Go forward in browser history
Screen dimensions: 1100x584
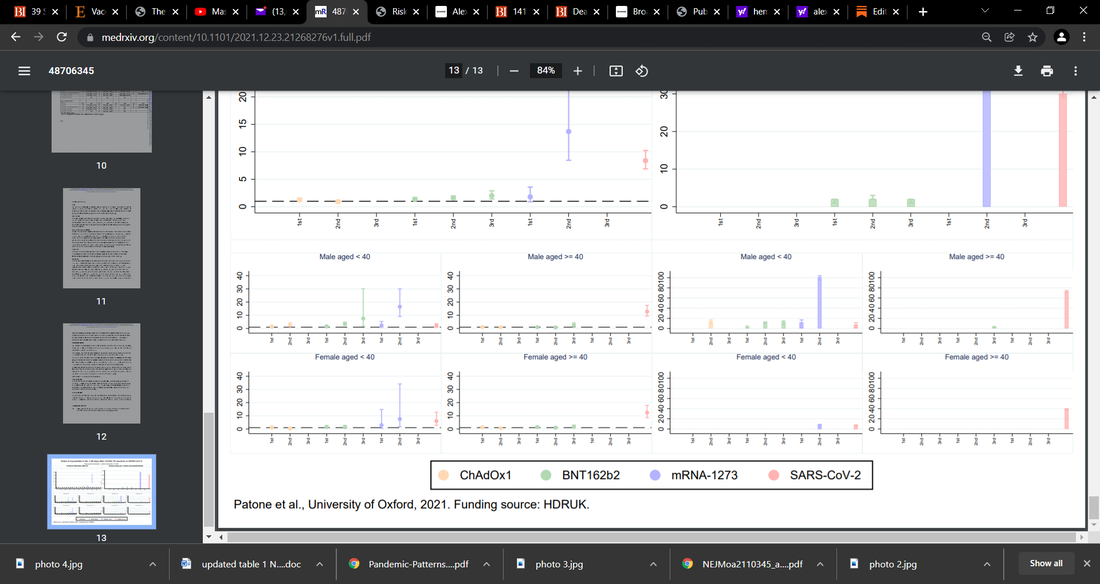39,37
